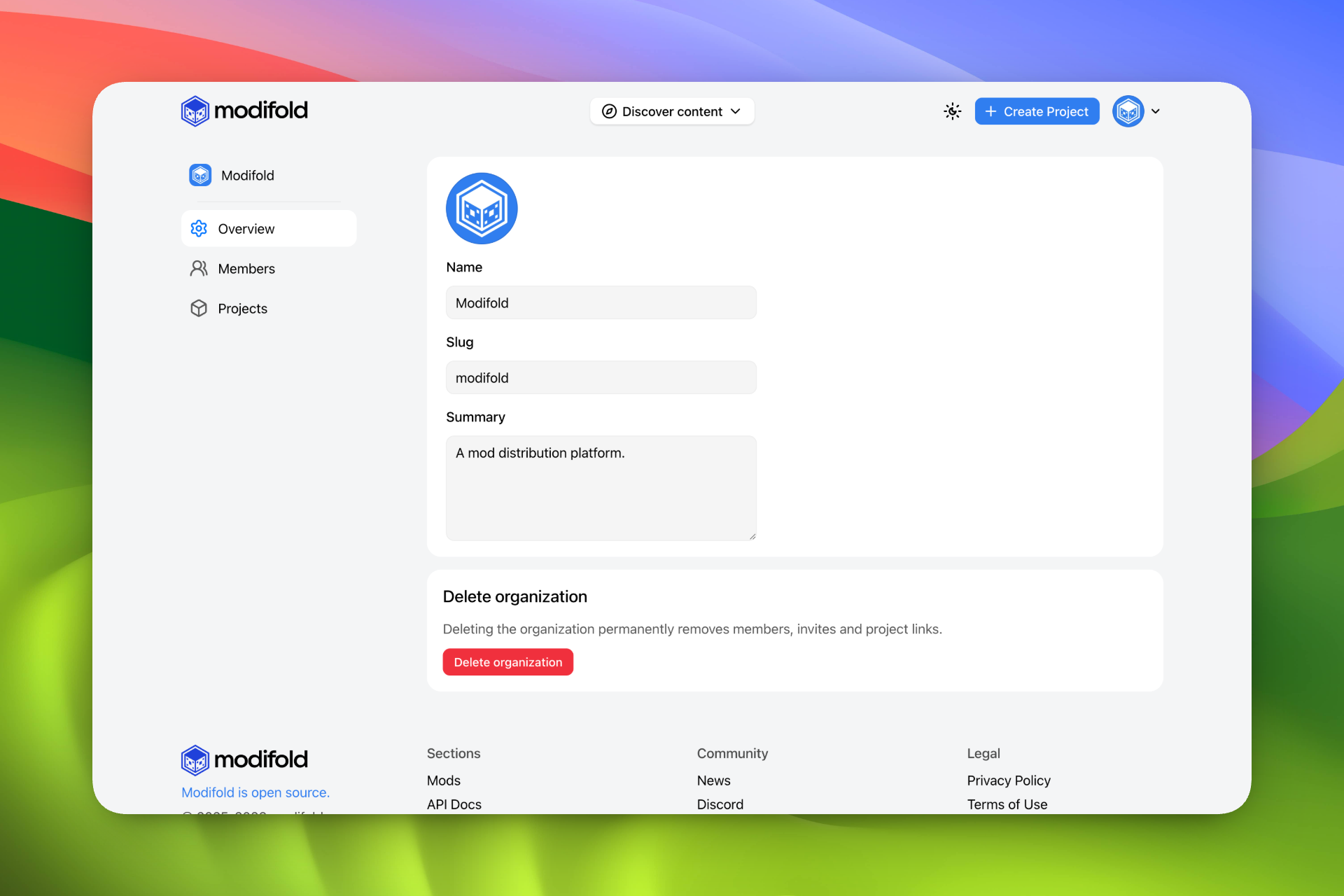Expand the user account chevron menu
This screenshot has width=1344, height=896.
(x=1156, y=111)
